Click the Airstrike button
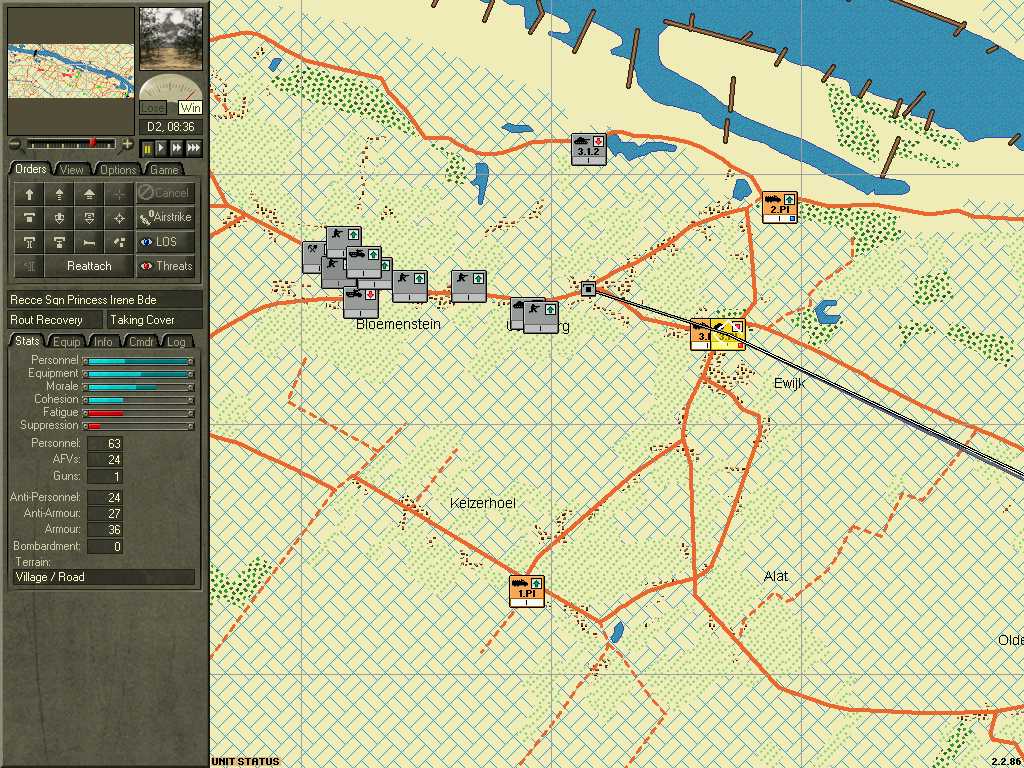Image resolution: width=1024 pixels, height=768 pixels. click(165, 217)
